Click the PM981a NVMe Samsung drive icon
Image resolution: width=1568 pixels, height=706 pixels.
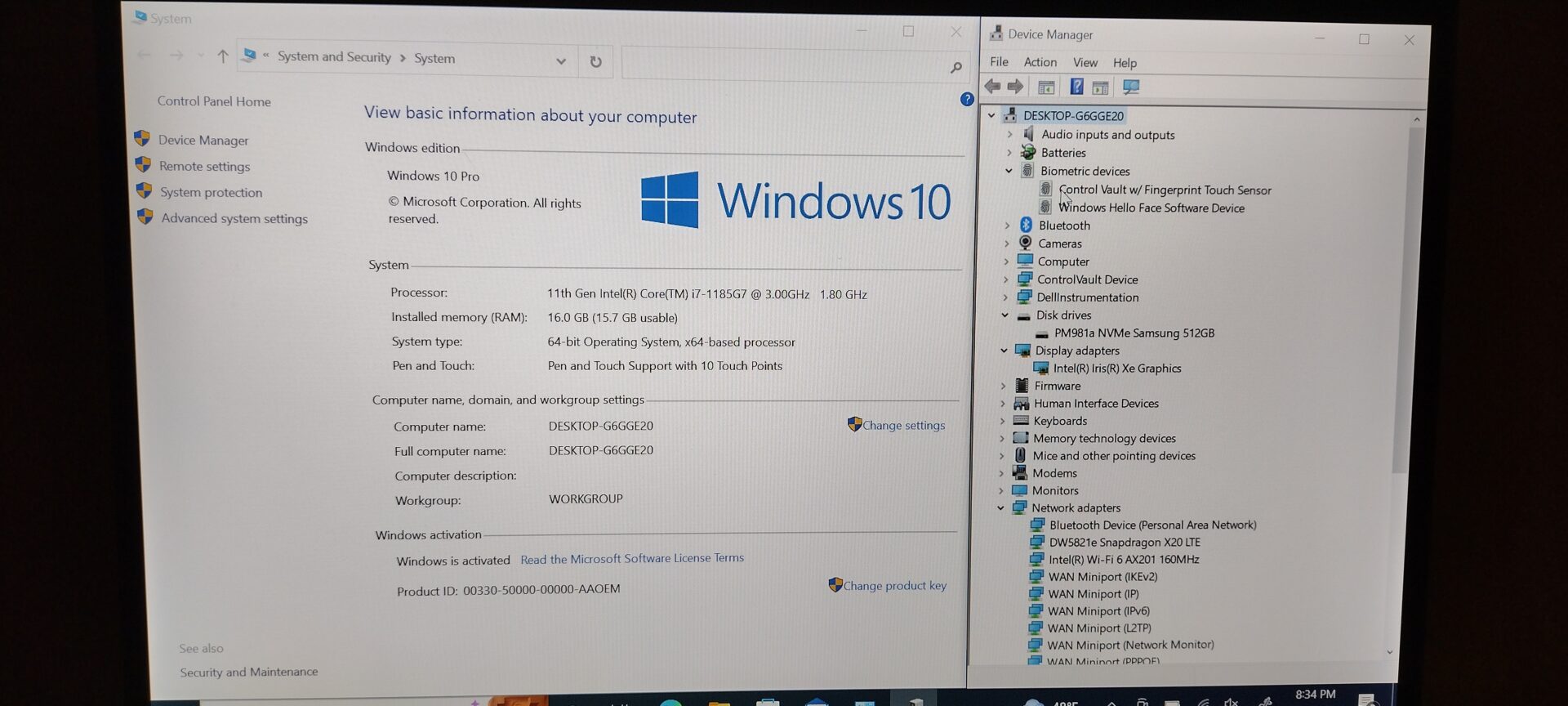point(1042,333)
